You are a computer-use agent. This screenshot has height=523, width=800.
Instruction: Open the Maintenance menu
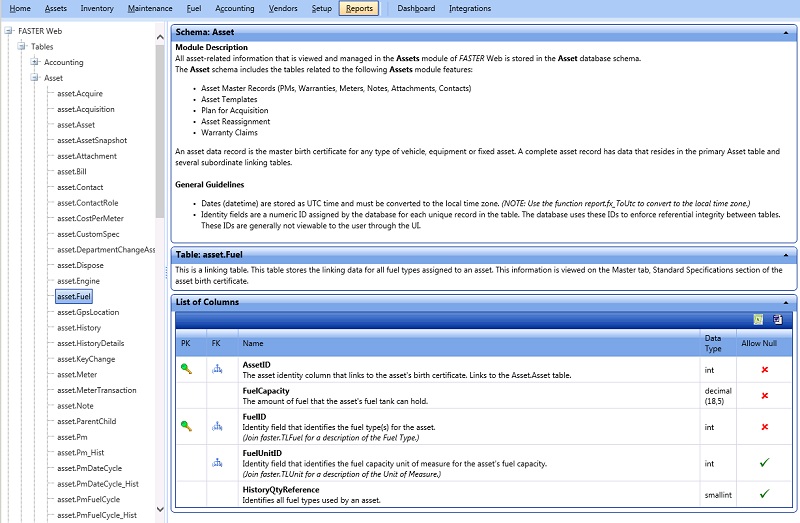[x=150, y=8]
